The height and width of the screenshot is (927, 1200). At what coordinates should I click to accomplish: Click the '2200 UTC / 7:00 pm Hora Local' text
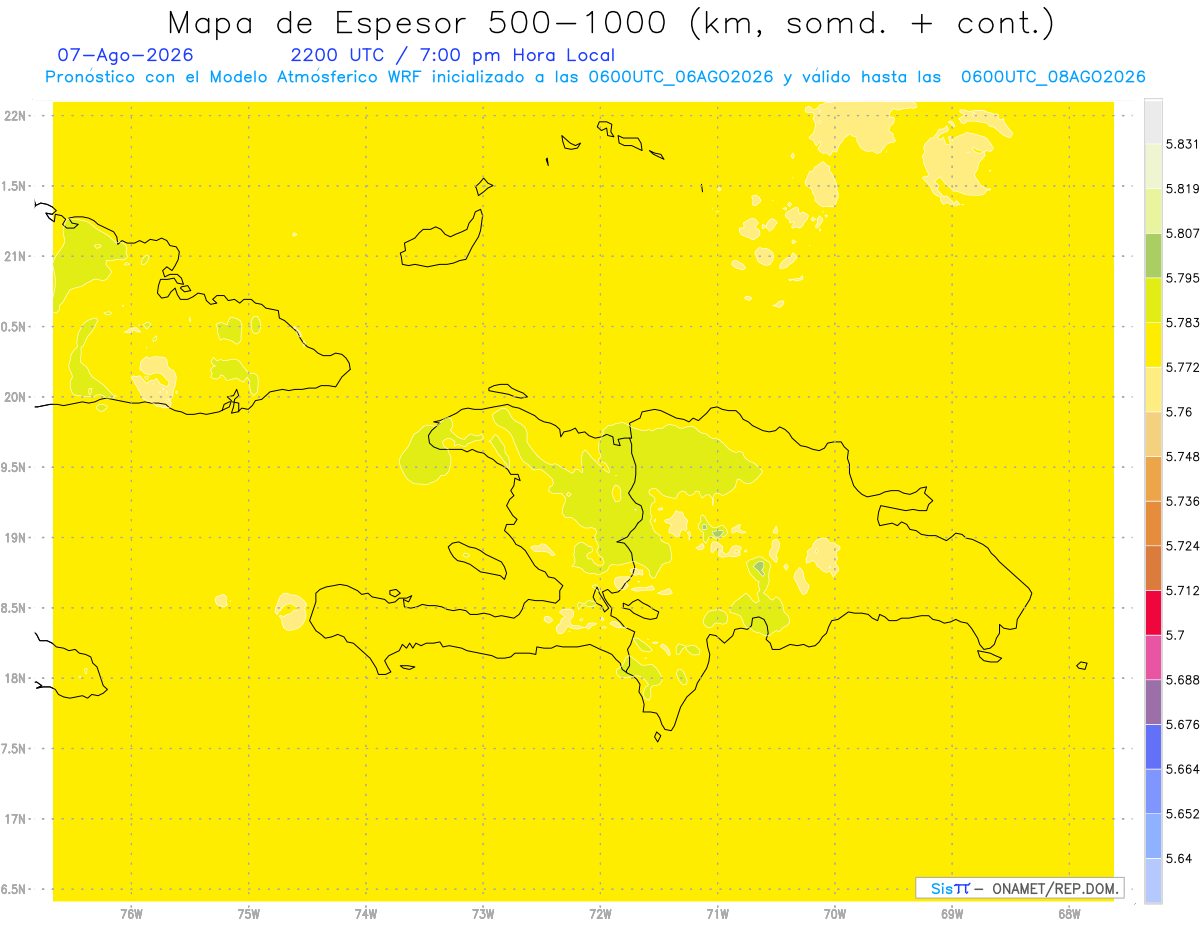click(x=452, y=56)
